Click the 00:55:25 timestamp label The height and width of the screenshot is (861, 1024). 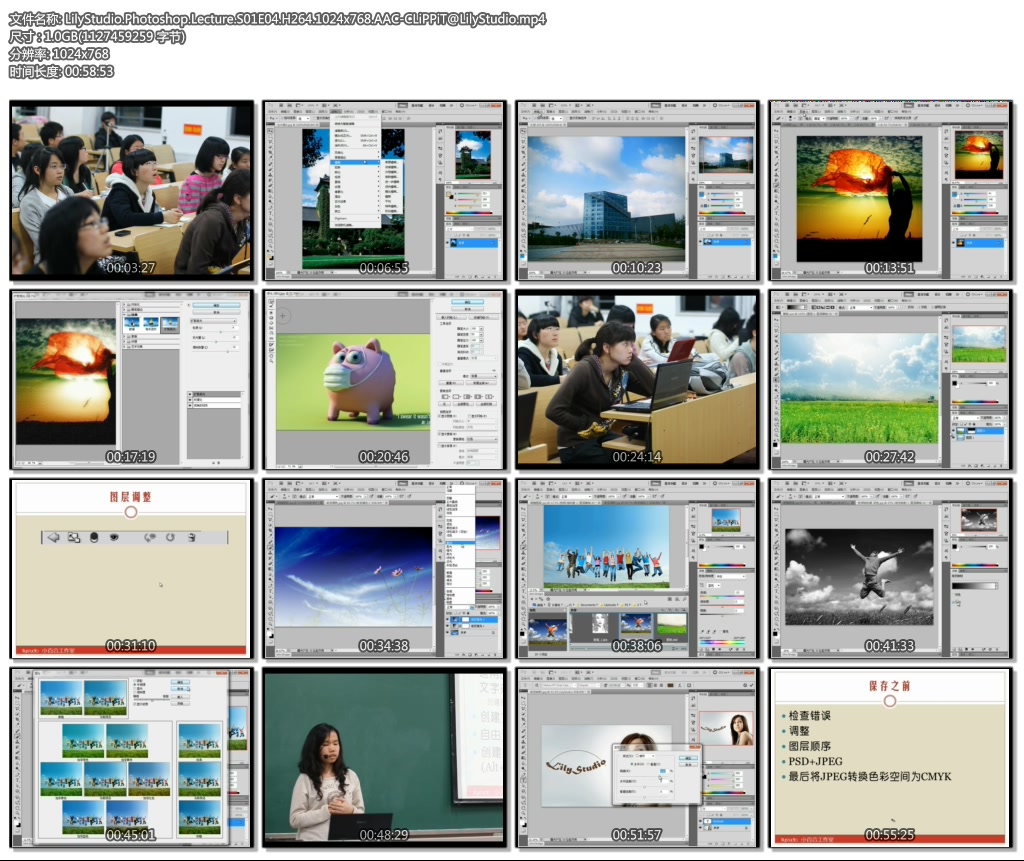coord(890,835)
